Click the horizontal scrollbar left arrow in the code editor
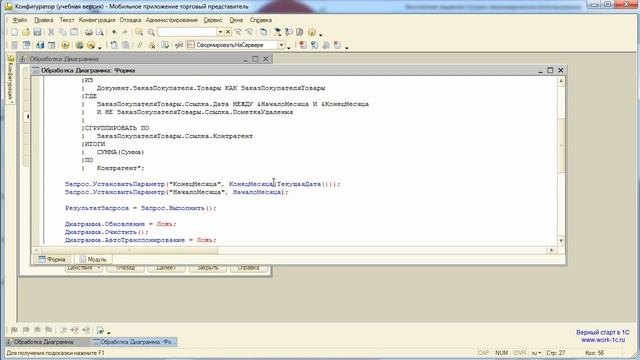 tap(36, 250)
